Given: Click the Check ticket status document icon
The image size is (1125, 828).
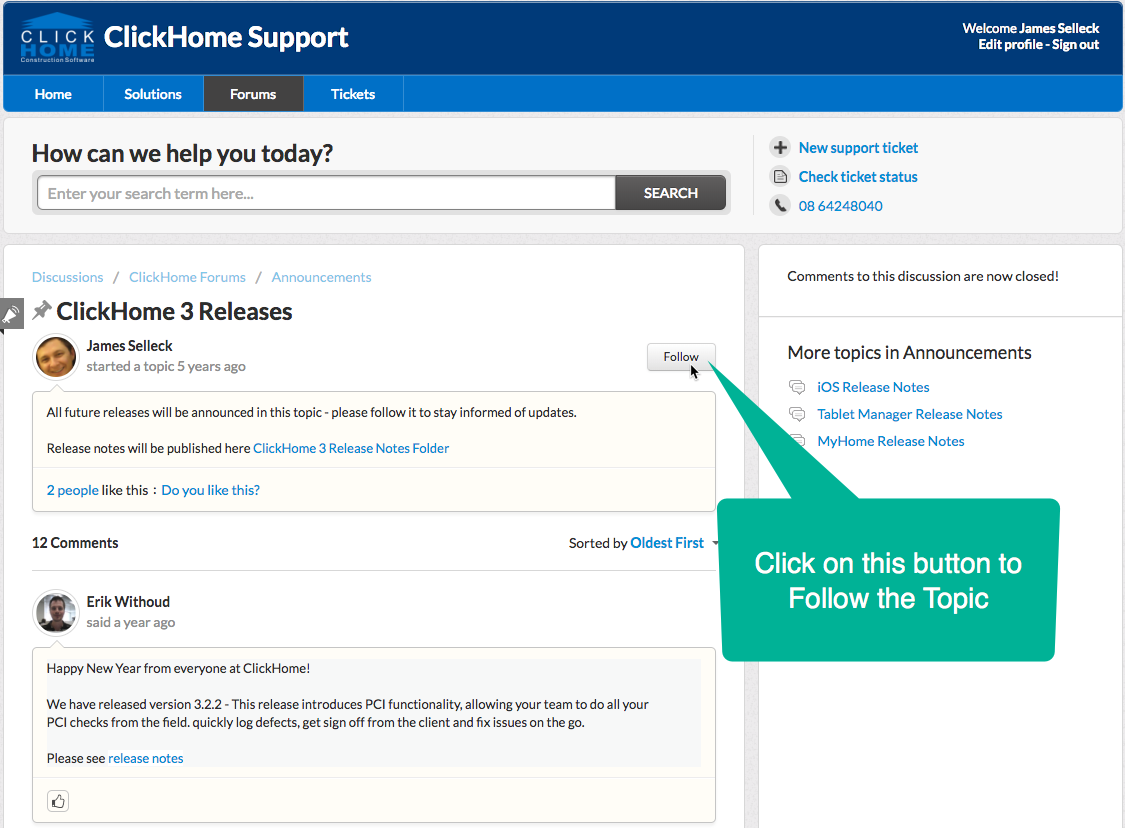Looking at the screenshot, I should (779, 176).
